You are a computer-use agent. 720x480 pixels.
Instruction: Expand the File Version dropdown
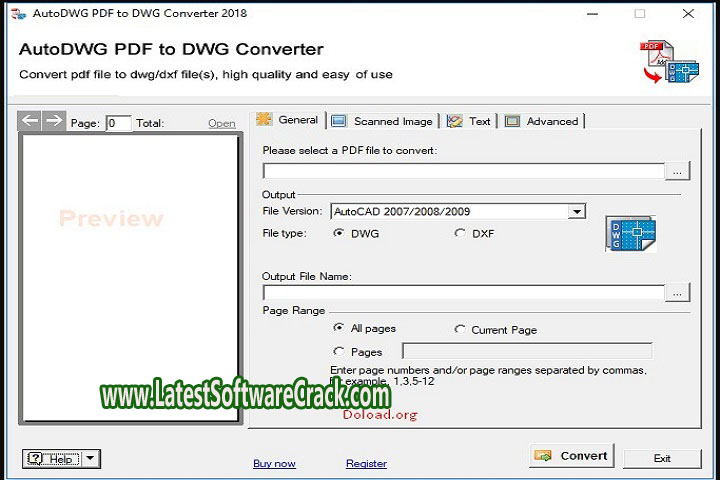pos(576,211)
